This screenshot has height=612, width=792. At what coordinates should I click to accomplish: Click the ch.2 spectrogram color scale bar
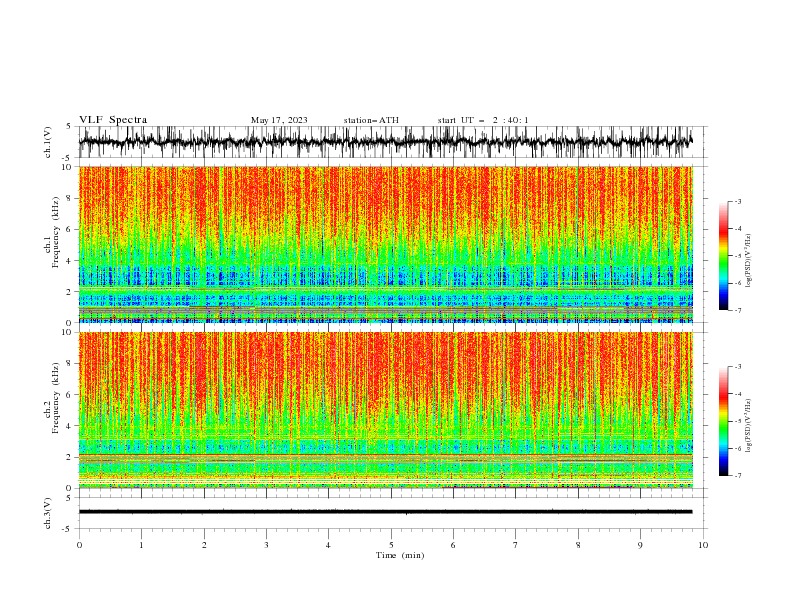click(723, 421)
